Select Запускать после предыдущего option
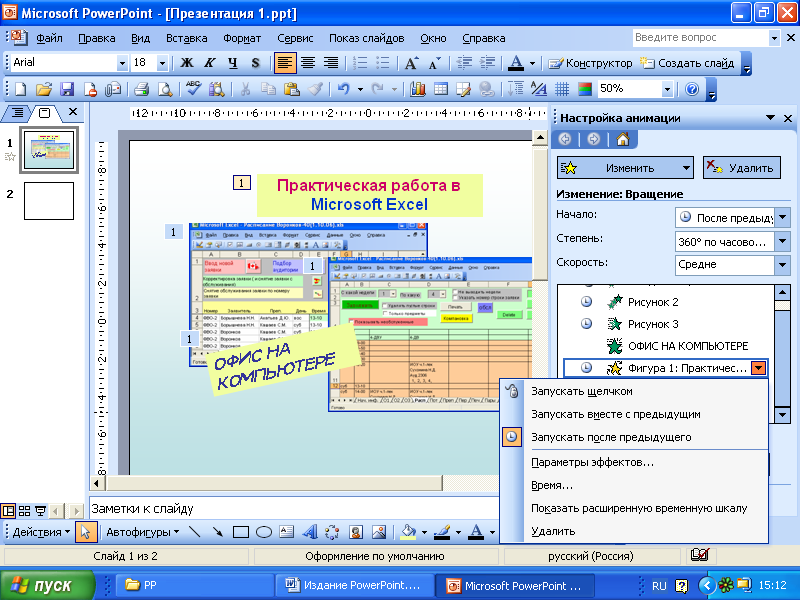The image size is (800, 600). click(x=634, y=437)
